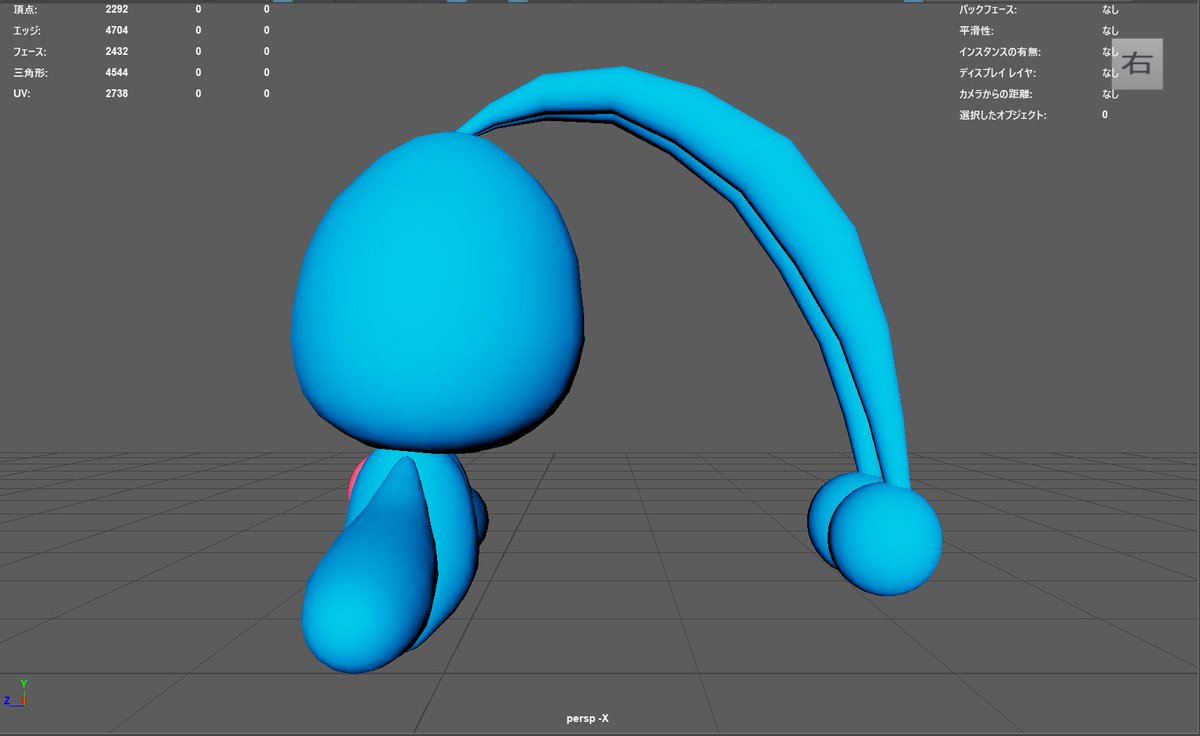Click the camera label "persp -X"
Viewport: 1200px width, 736px height.
588,718
